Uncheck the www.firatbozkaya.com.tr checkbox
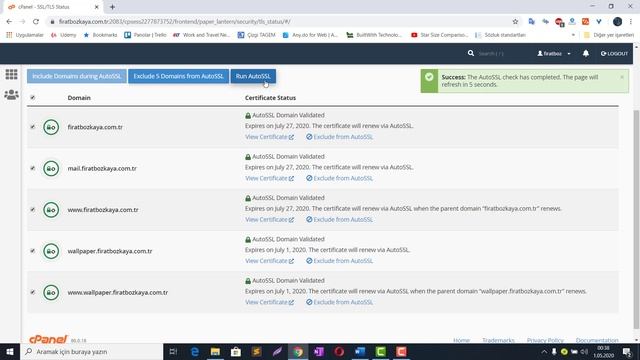640x360 pixels. point(33,210)
